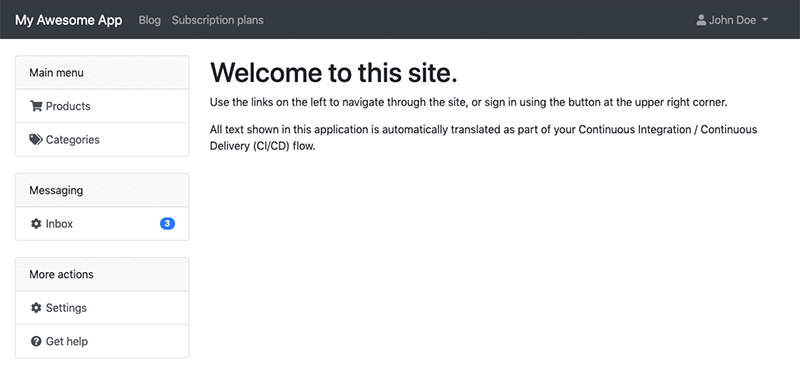Click the paragraph mentioning Continuous Integration

coord(483,138)
